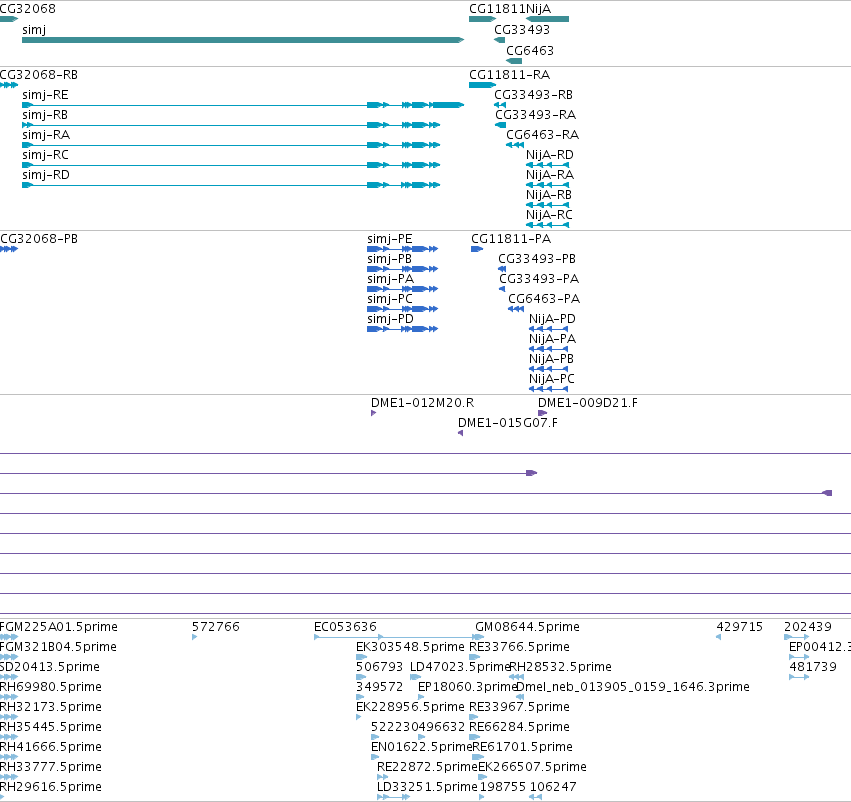Select EK303548.5prime EST
This screenshot has height=802, width=851.
pyautogui.click(x=361, y=657)
